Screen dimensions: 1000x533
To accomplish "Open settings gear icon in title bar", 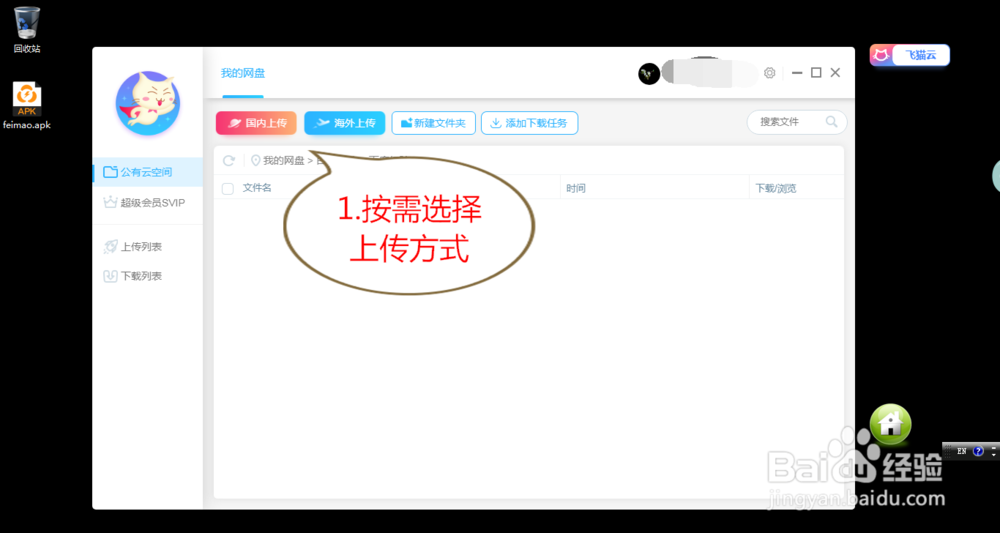I will coord(770,73).
